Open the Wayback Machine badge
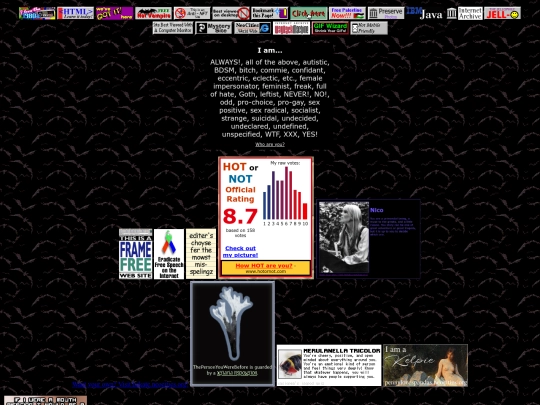 click(x=292, y=28)
